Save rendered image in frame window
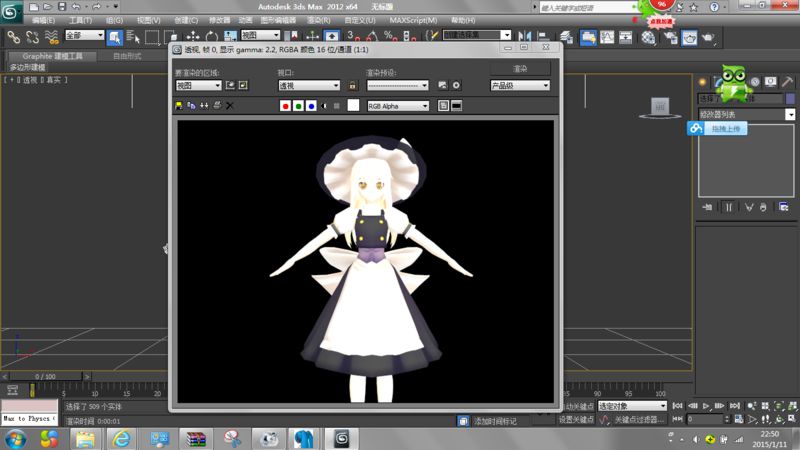800x450 pixels. 179,106
